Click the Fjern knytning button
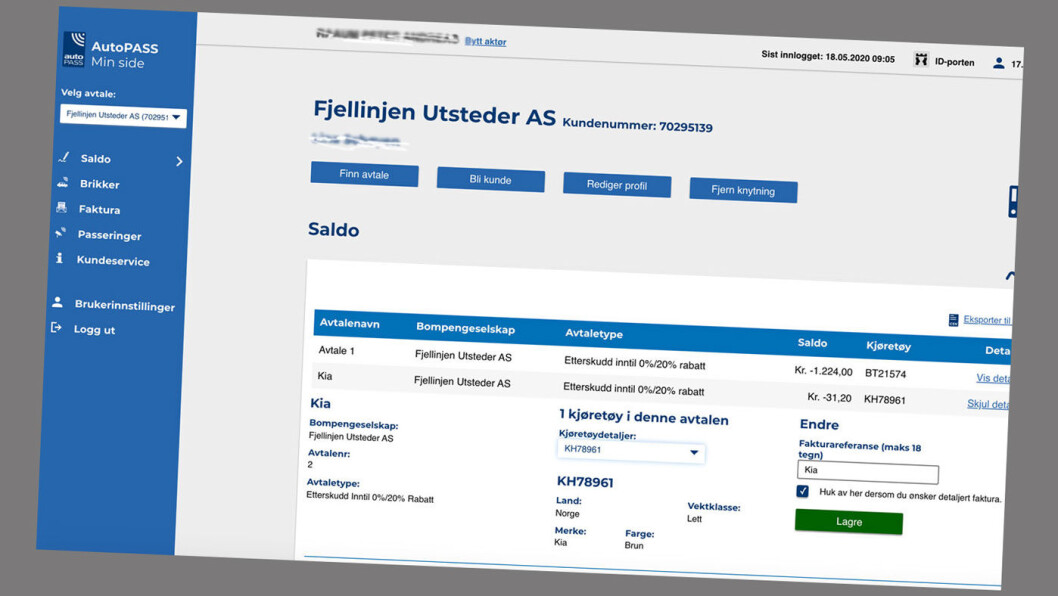Image resolution: width=1058 pixels, height=596 pixels. coord(743,190)
